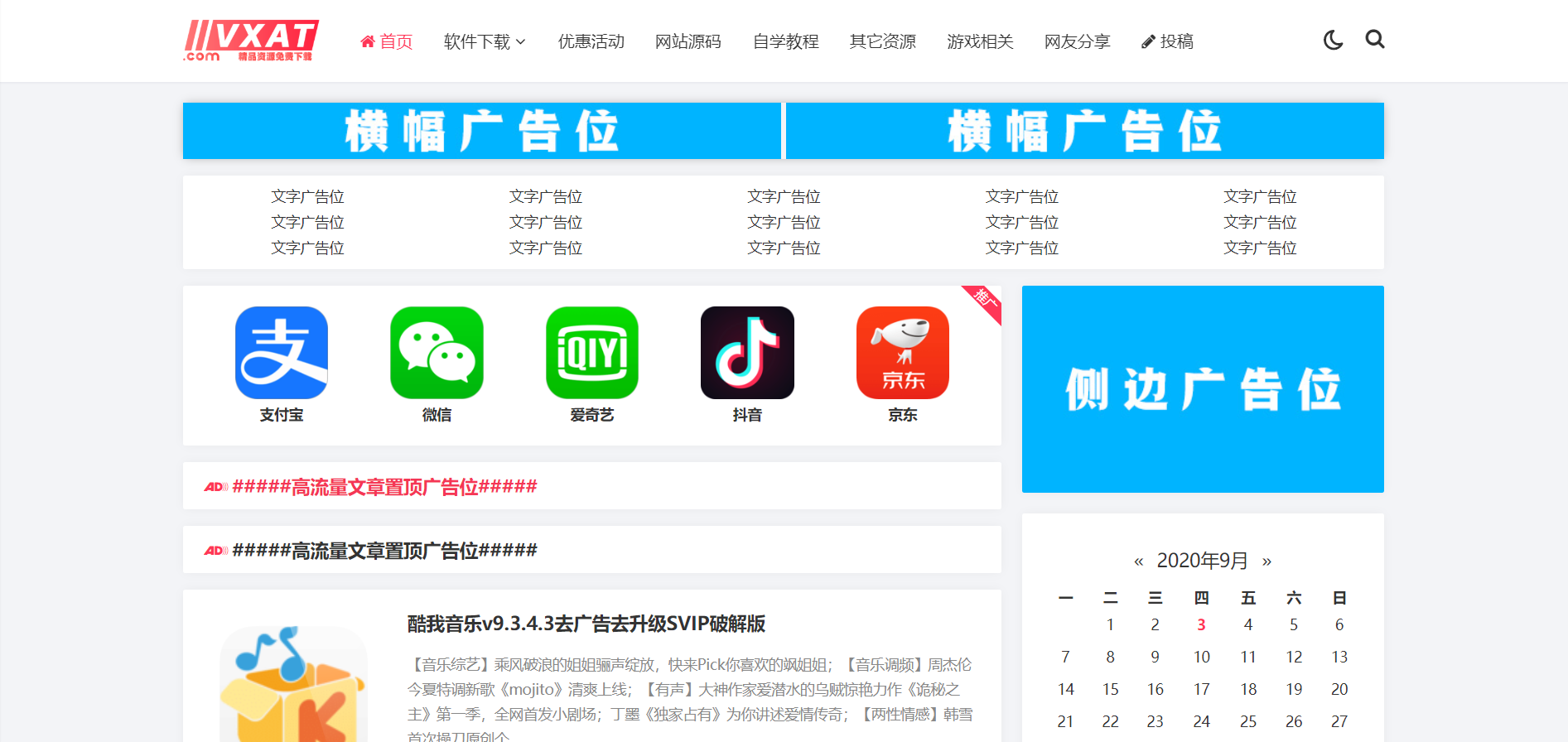Select date 15 in the calendar

1110,689
